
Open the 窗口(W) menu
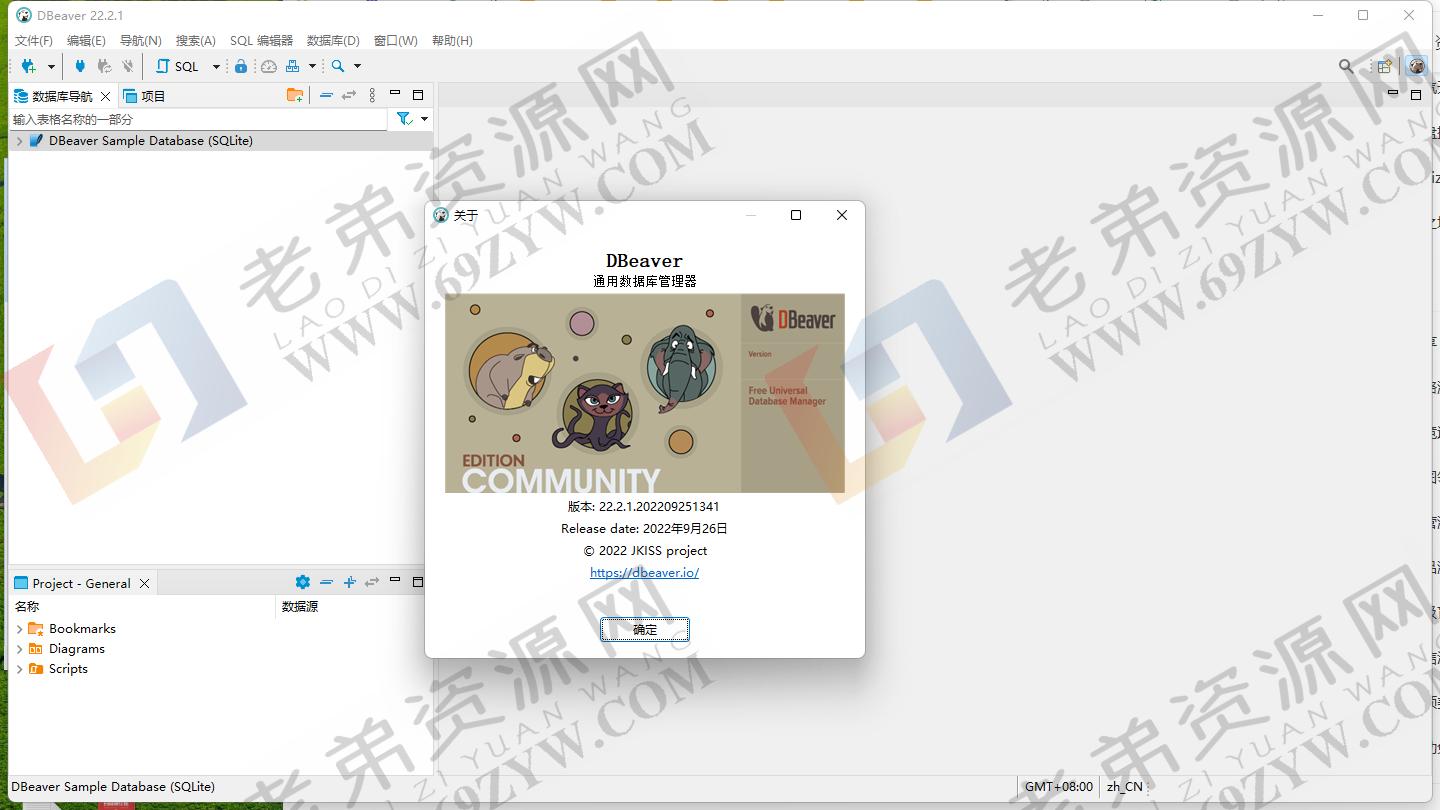click(395, 40)
